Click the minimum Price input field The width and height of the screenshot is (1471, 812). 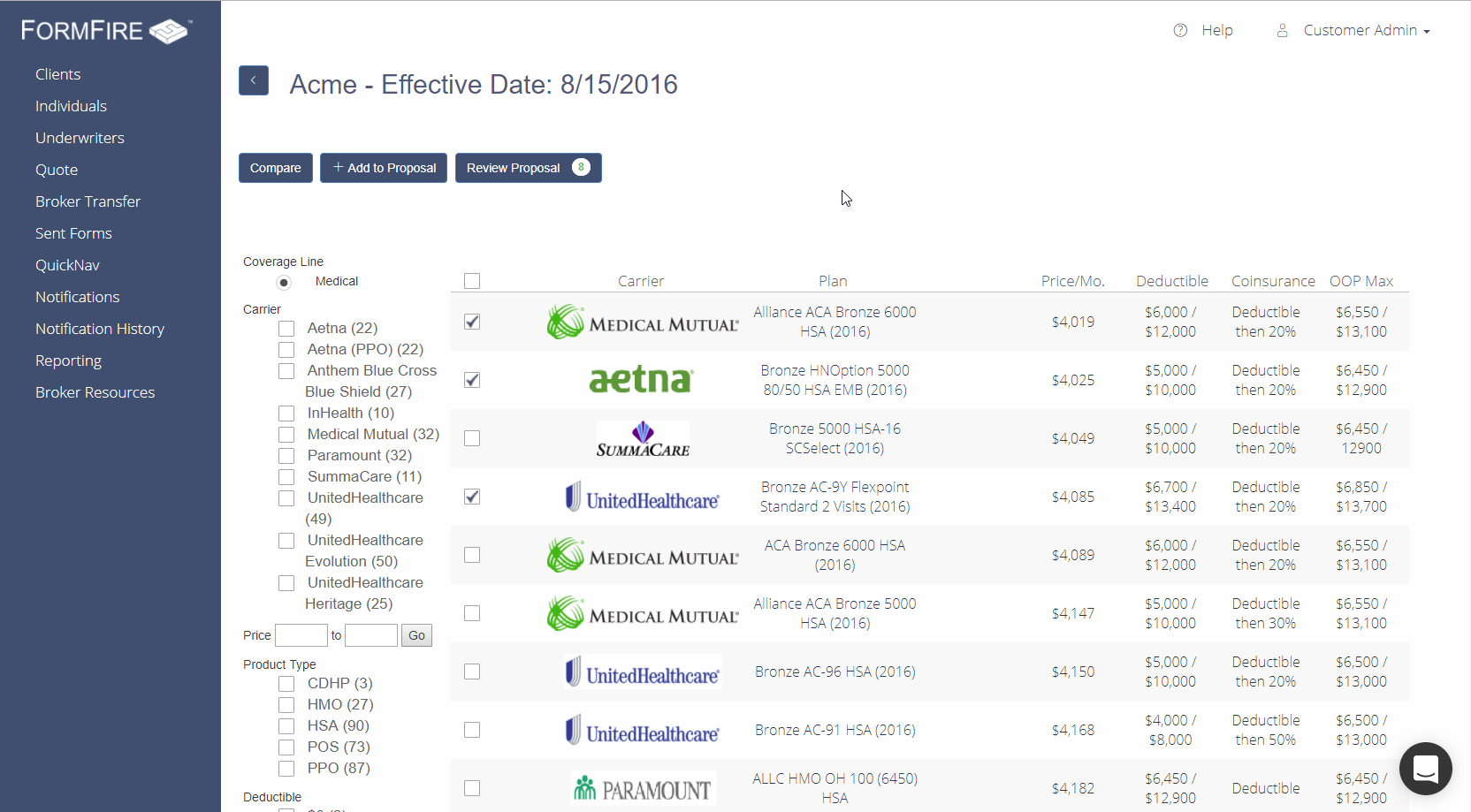coord(301,635)
